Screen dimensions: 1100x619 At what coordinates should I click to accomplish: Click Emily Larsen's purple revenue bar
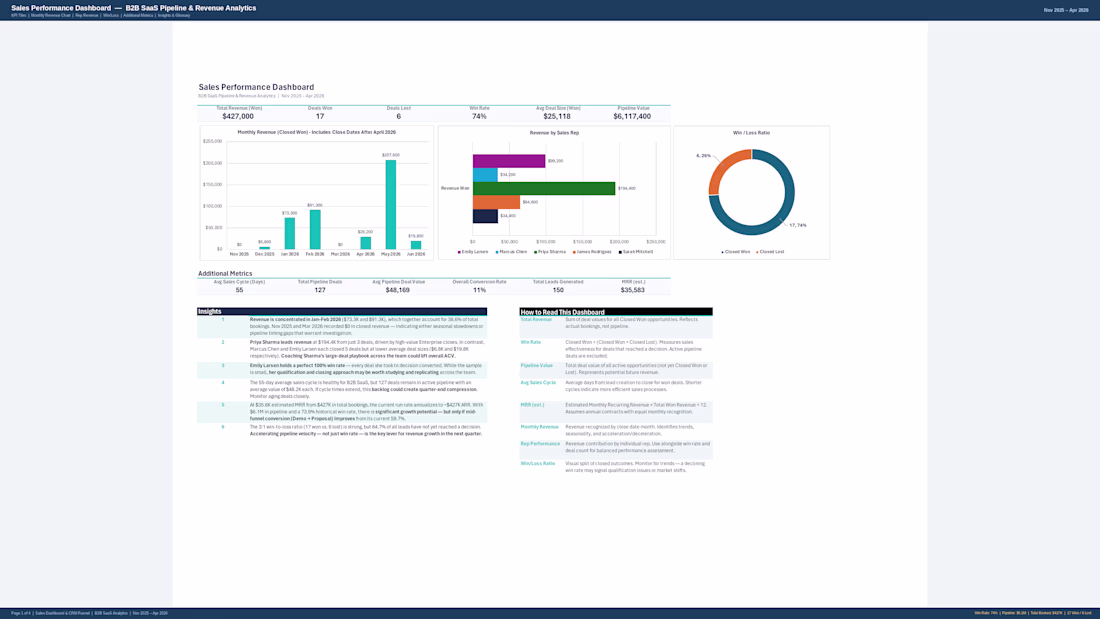[x=509, y=161]
